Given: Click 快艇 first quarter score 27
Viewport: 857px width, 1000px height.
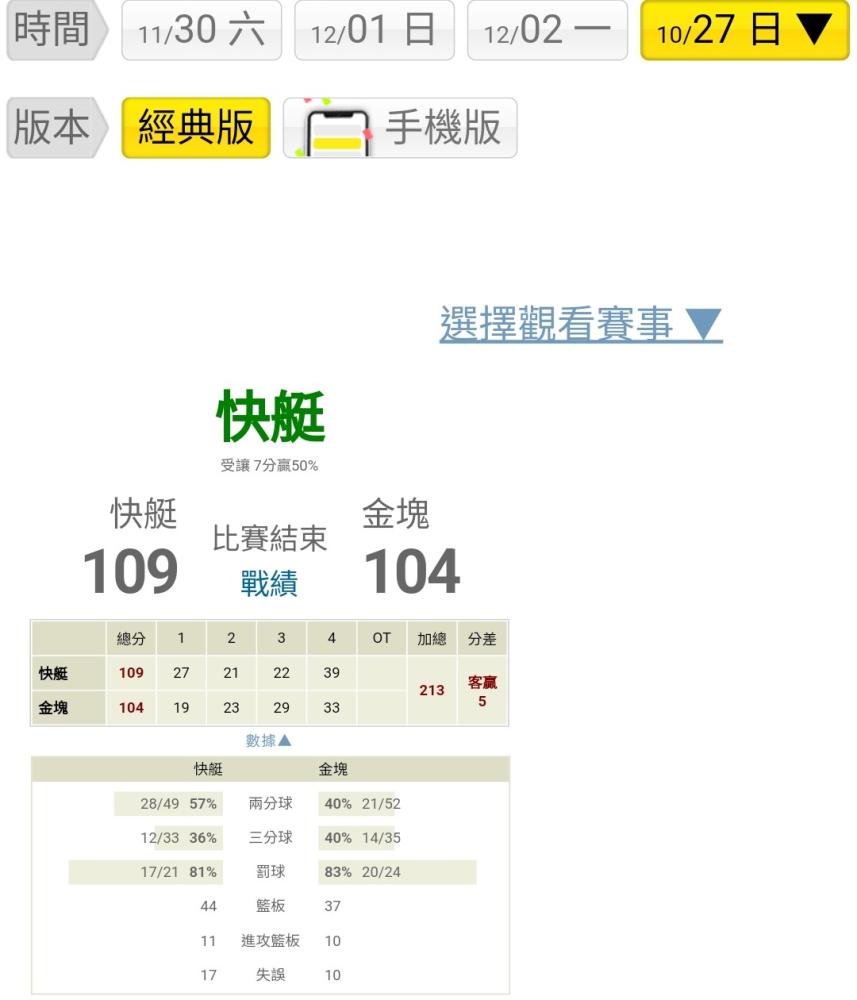Looking at the screenshot, I should click(181, 673).
